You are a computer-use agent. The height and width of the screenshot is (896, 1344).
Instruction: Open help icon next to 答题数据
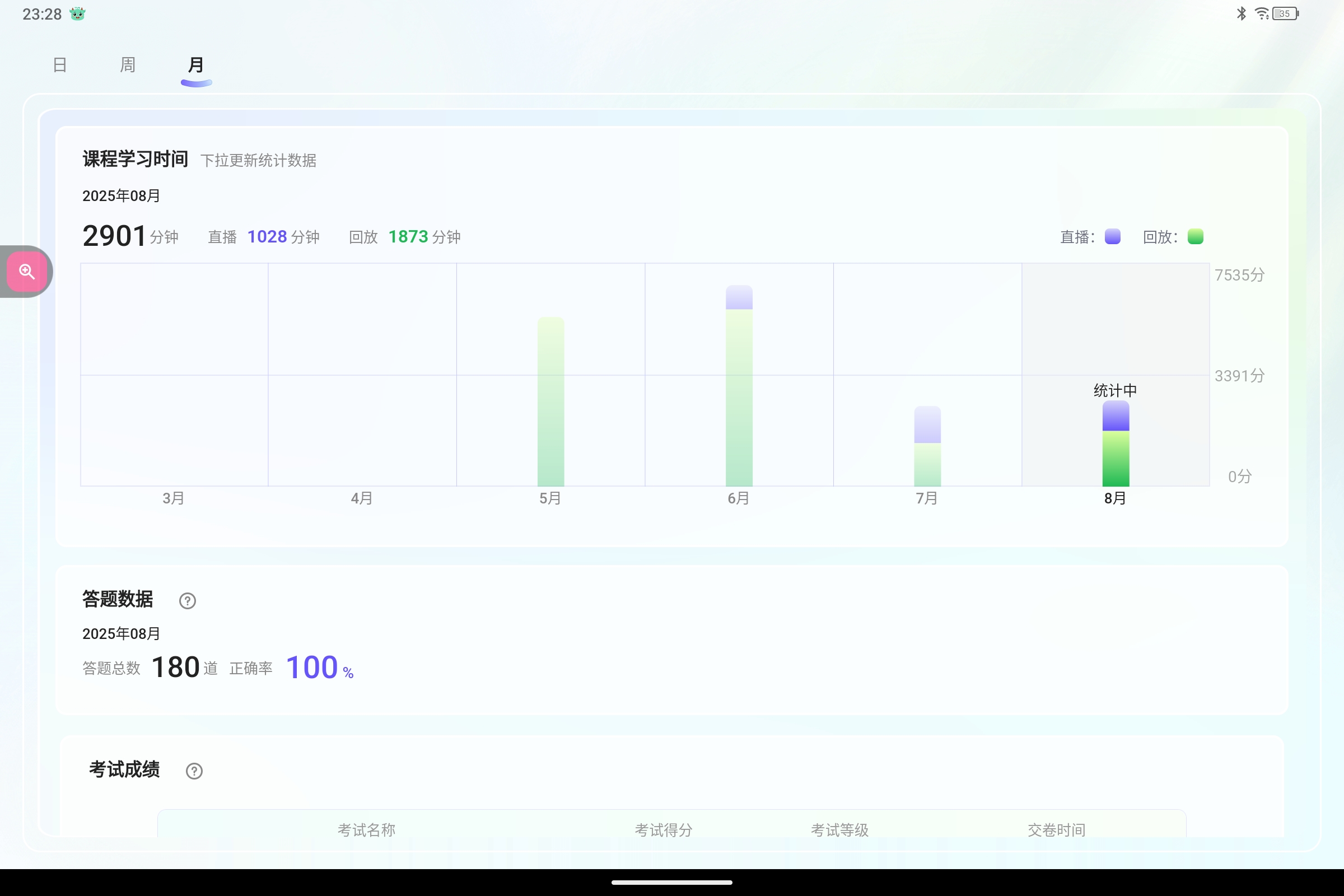pyautogui.click(x=188, y=600)
